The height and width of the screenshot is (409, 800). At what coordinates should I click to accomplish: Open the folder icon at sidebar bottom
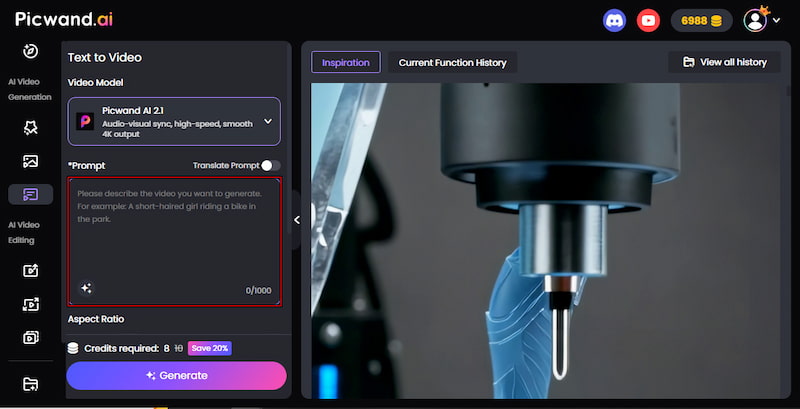point(30,384)
